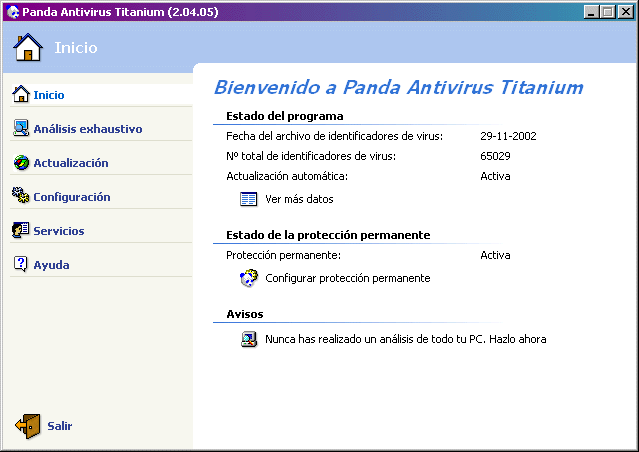Click the Ver más datos table icon
The height and width of the screenshot is (452, 639).
pyautogui.click(x=248, y=199)
